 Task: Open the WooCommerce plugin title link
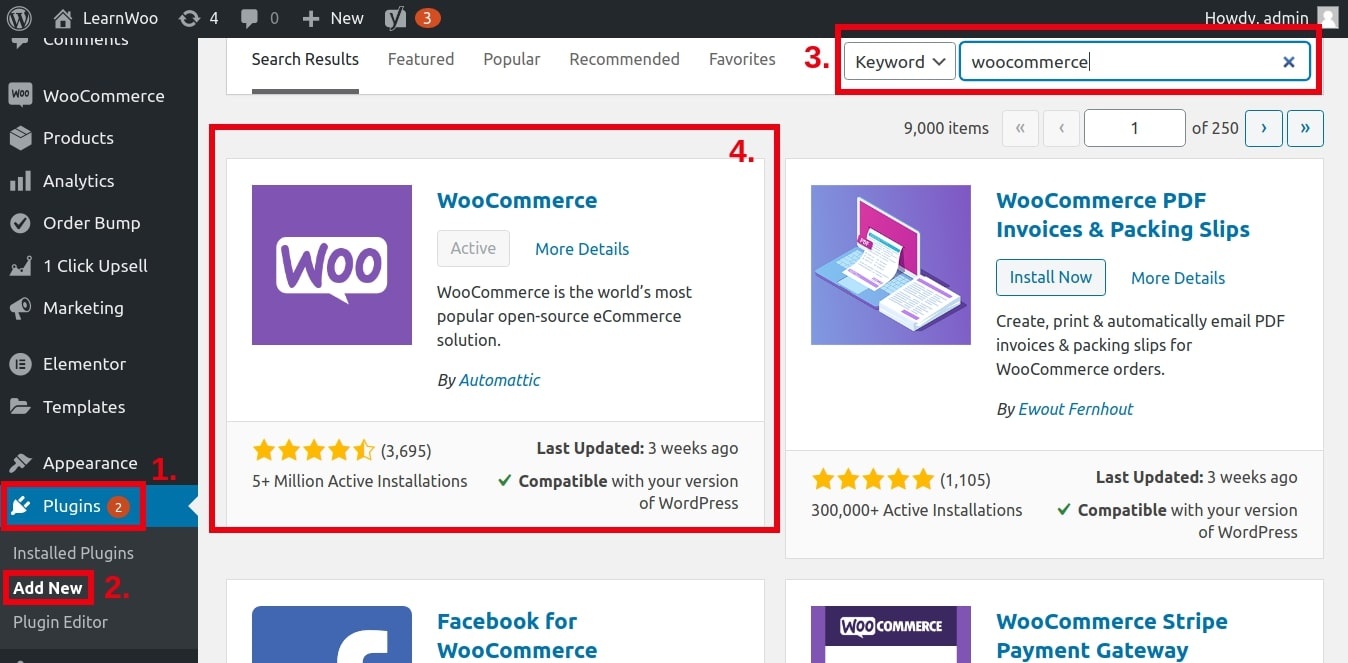point(517,200)
